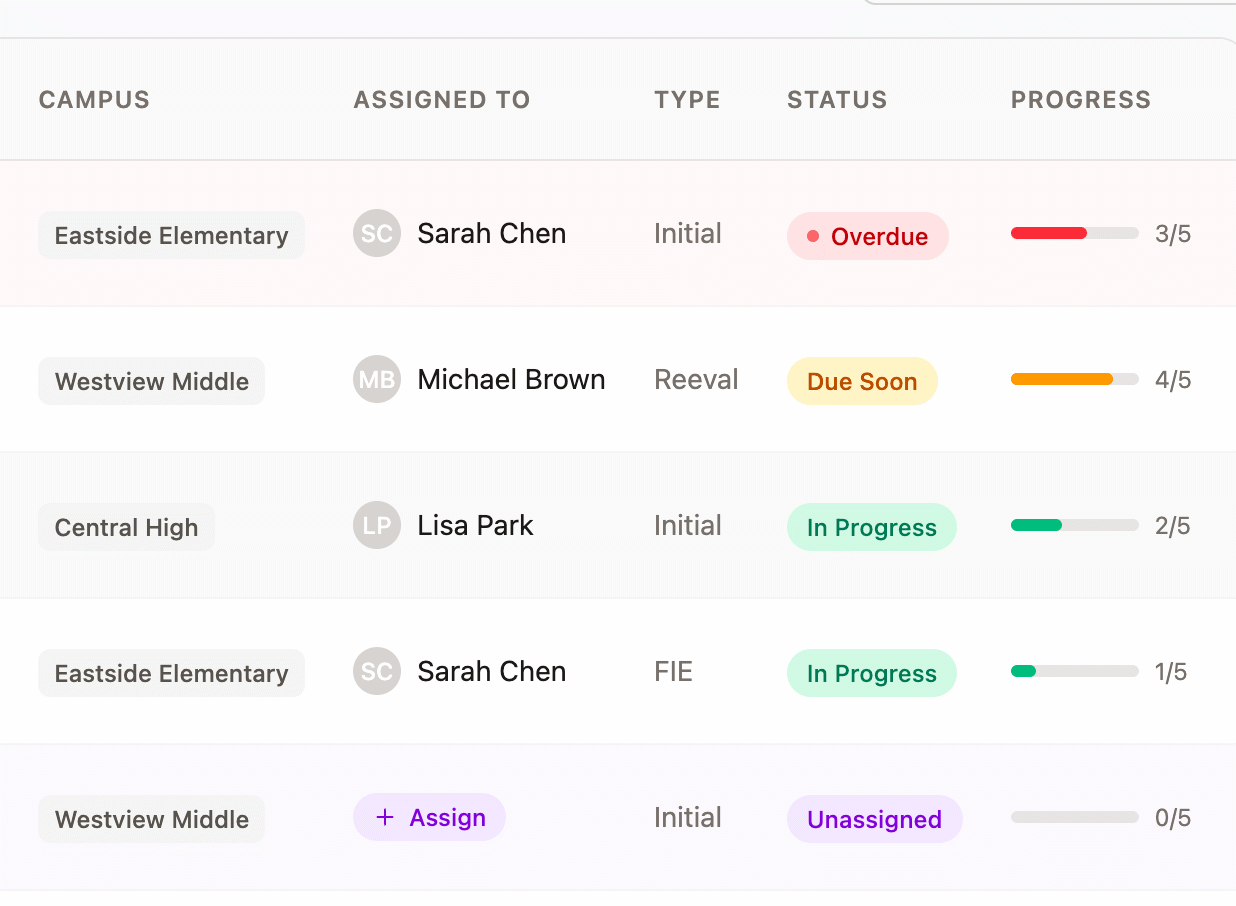Click the Central High campus tag
The image size is (1236, 906).
click(x=126, y=527)
